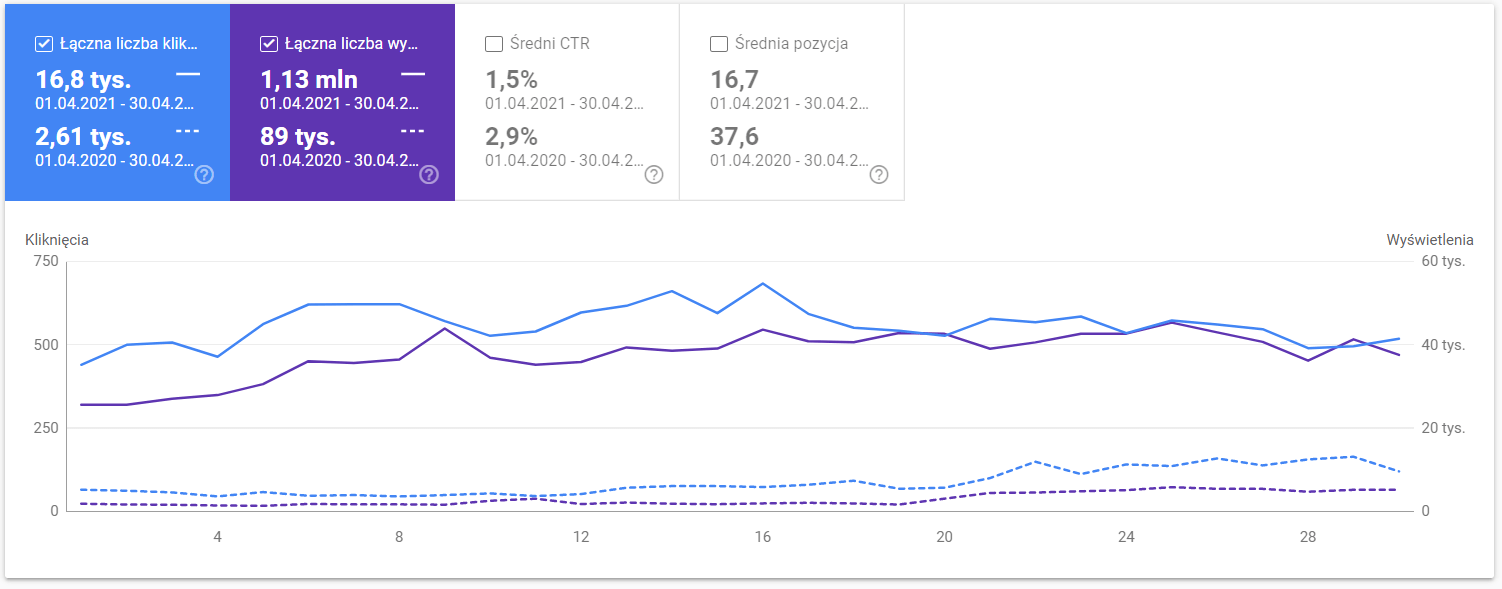
Task: Click day 20 on the x-axis
Action: point(944,537)
